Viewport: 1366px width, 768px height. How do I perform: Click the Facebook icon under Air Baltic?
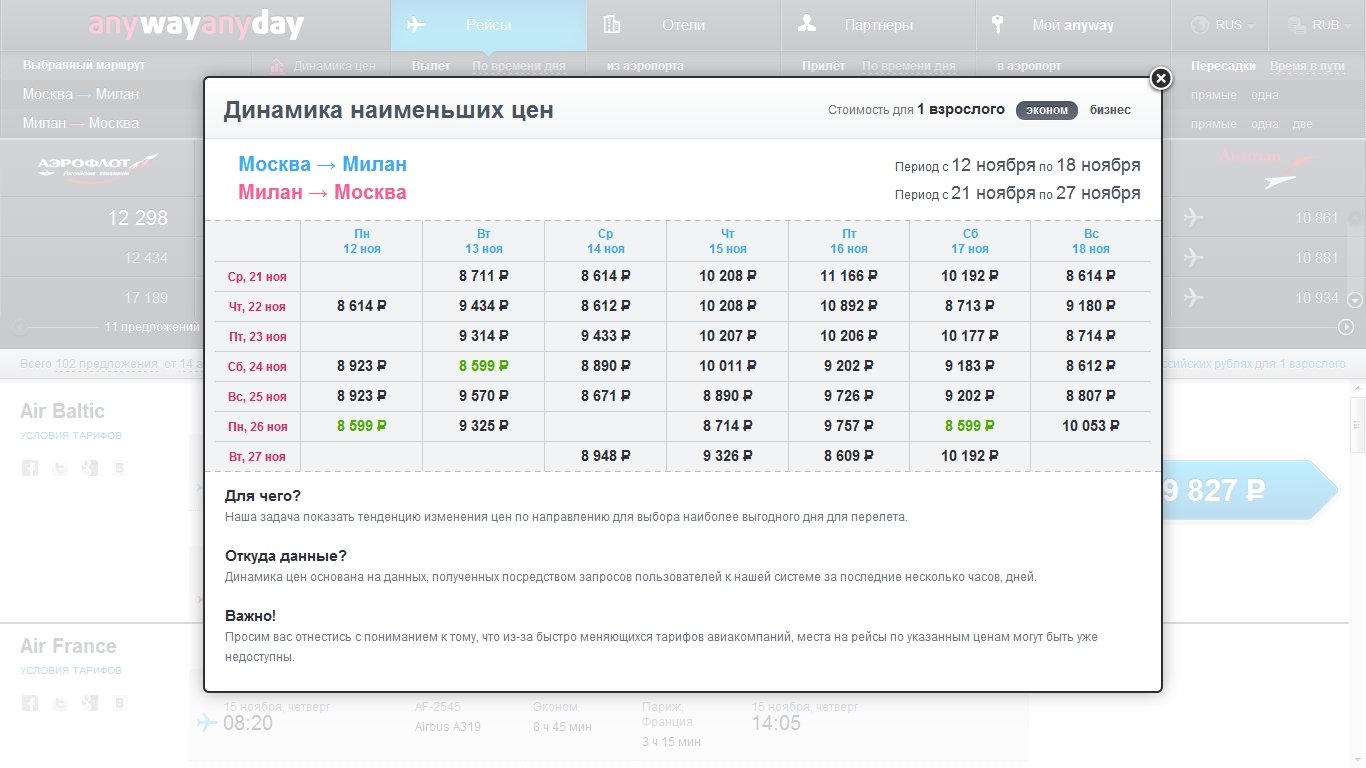(x=30, y=468)
